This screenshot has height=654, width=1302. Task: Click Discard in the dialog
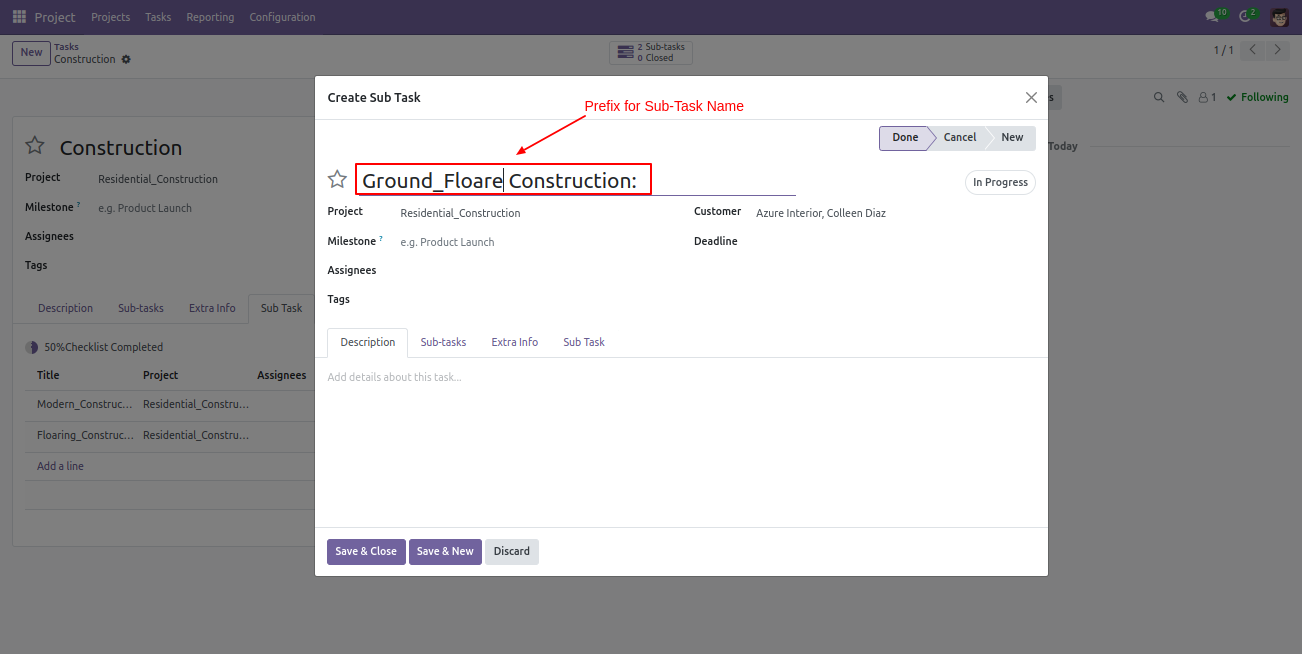click(x=512, y=552)
